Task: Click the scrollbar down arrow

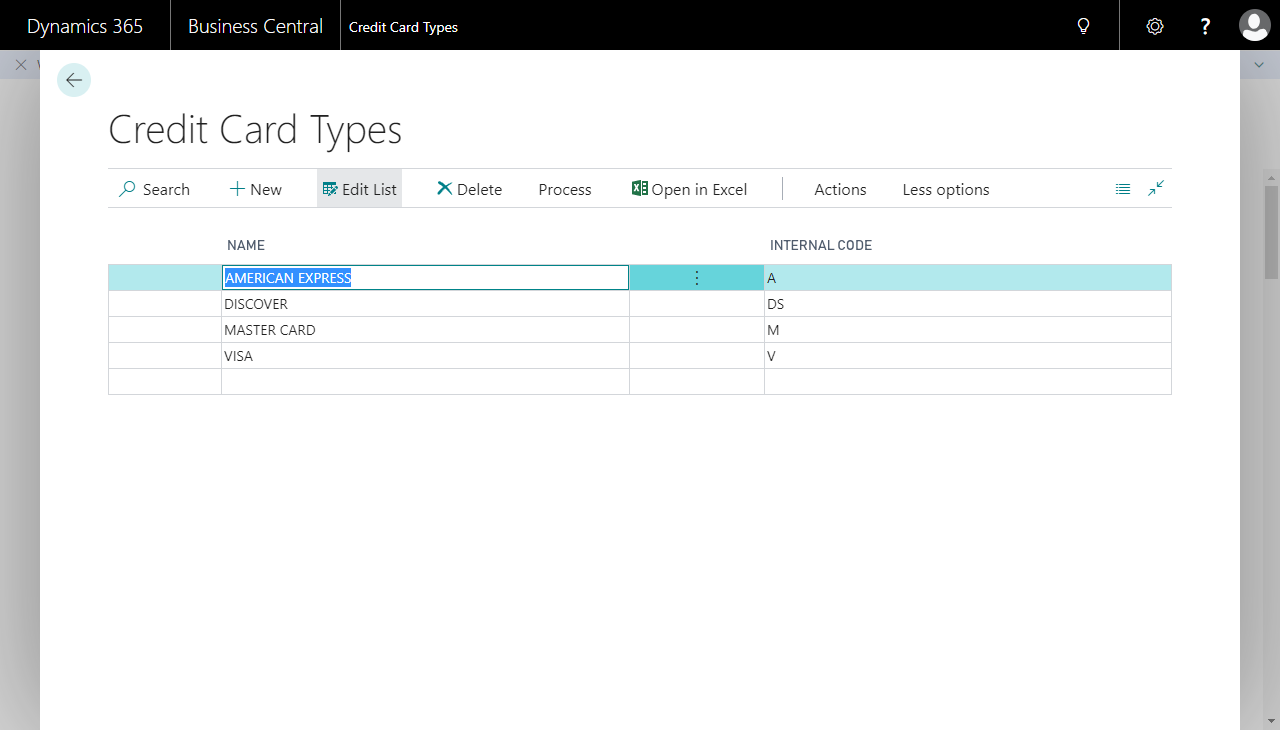Action: 1272,720
